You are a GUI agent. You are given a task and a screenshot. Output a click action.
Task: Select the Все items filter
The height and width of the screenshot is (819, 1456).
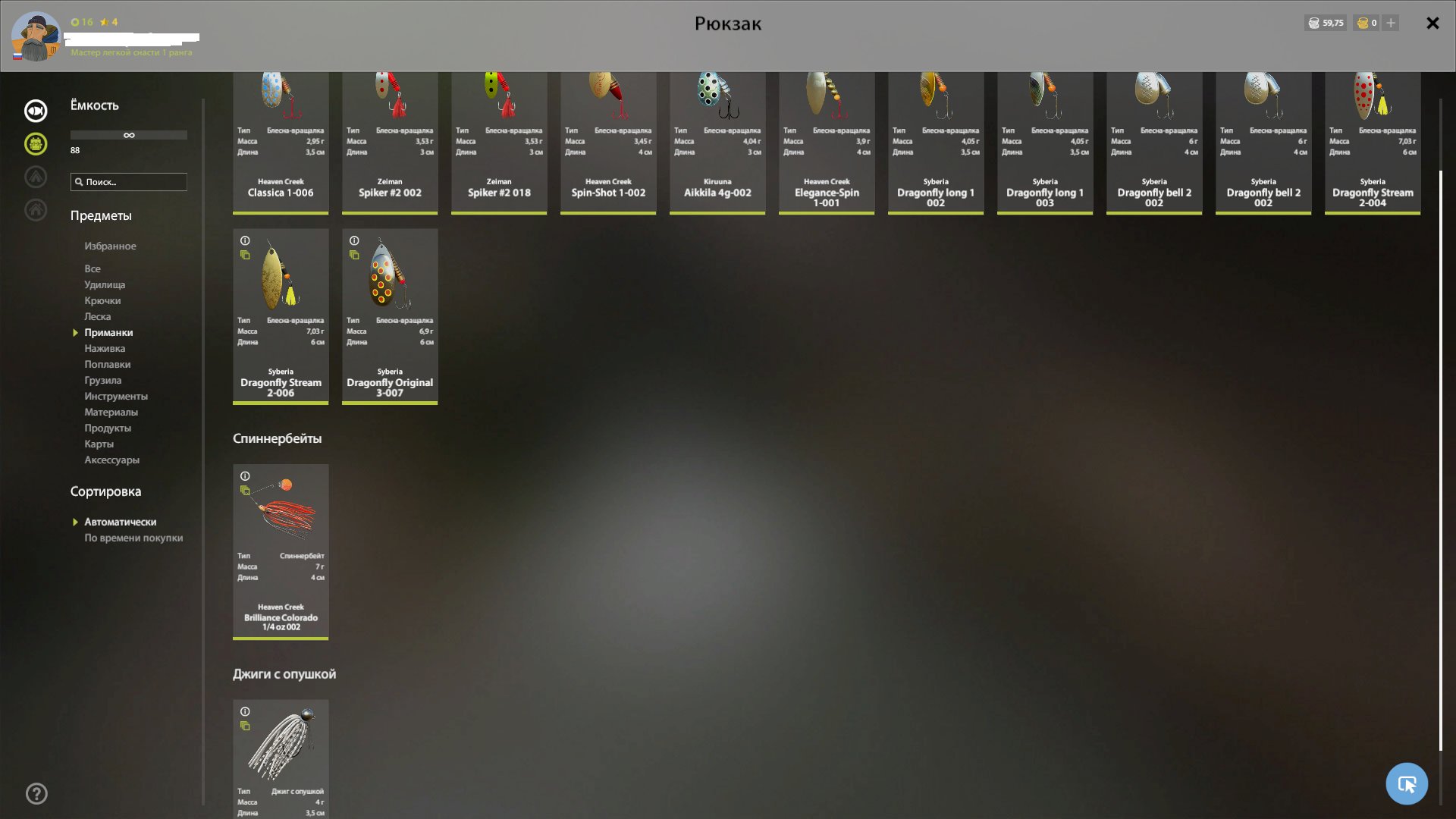tap(93, 268)
